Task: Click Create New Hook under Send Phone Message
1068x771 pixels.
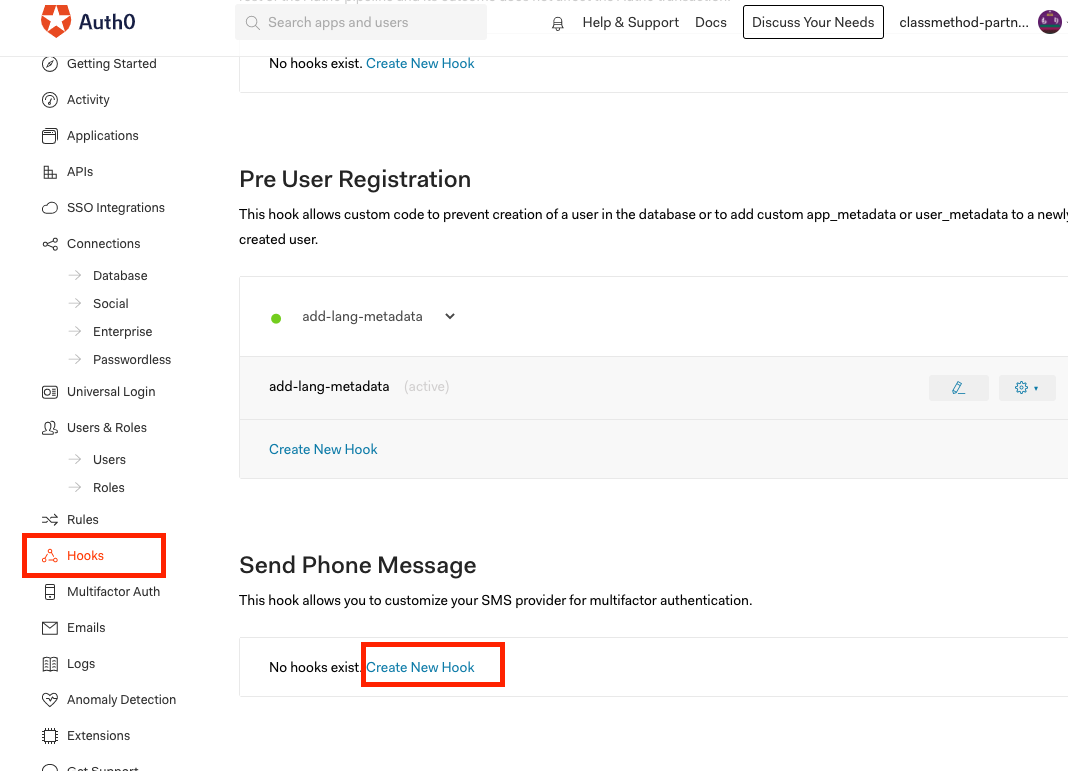Action: (x=420, y=667)
